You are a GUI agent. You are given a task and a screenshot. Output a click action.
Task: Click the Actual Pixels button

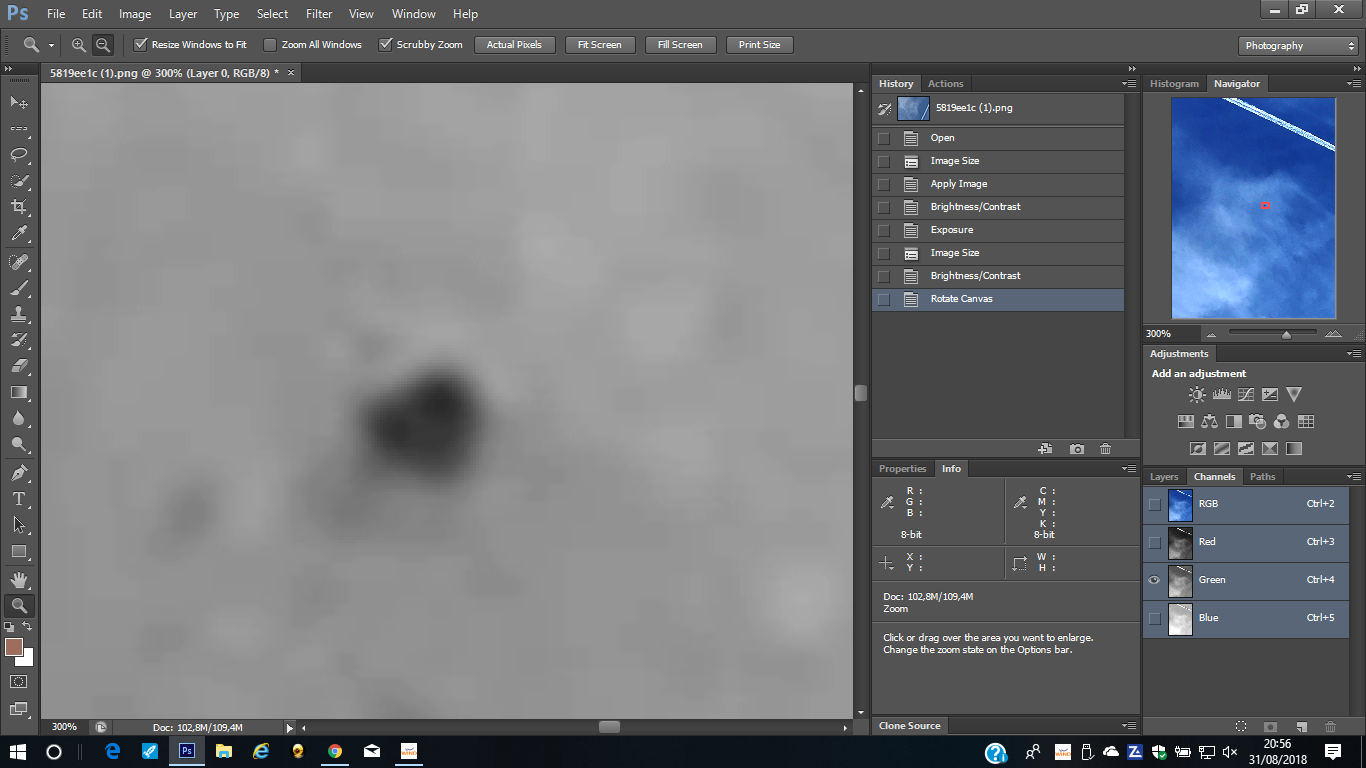514,45
